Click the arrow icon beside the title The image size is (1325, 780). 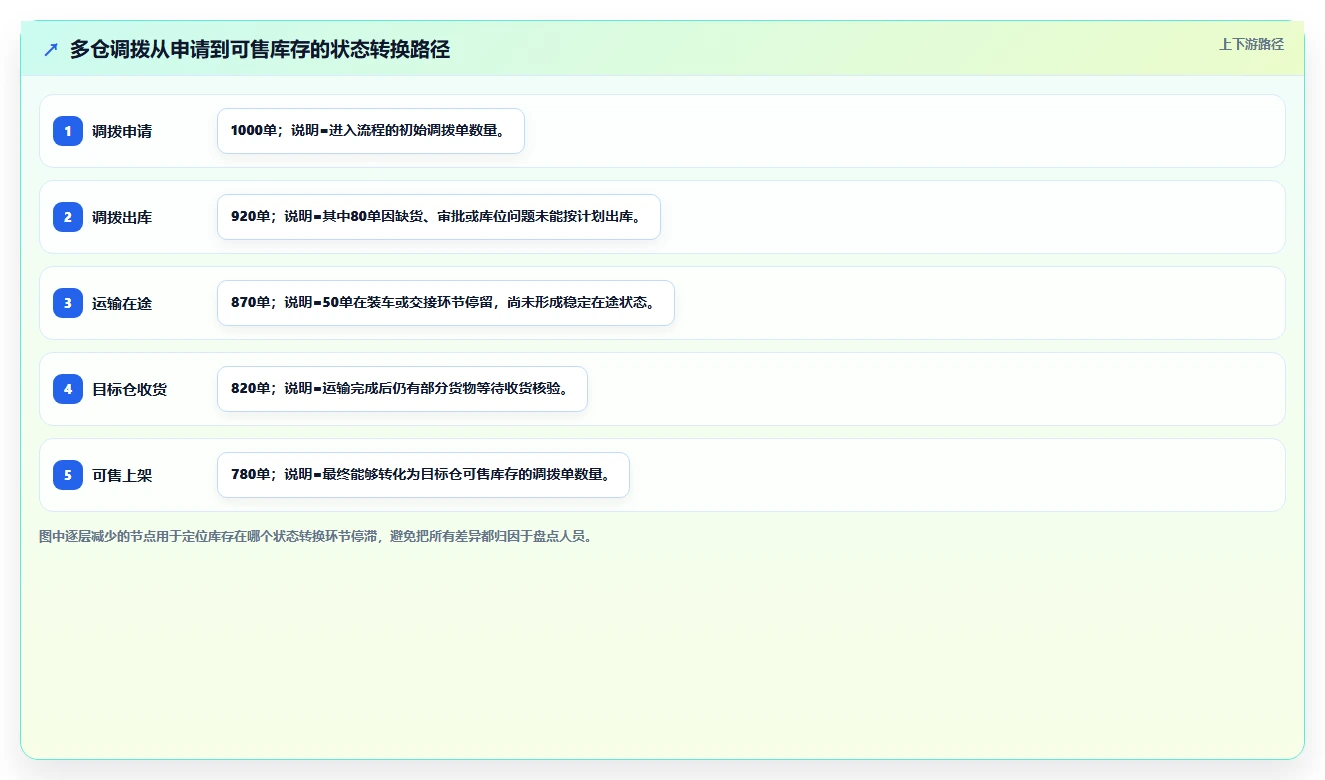click(x=51, y=50)
